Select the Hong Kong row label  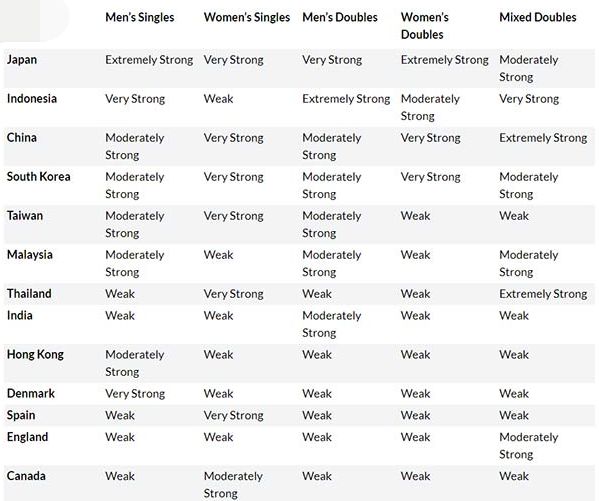coord(35,355)
